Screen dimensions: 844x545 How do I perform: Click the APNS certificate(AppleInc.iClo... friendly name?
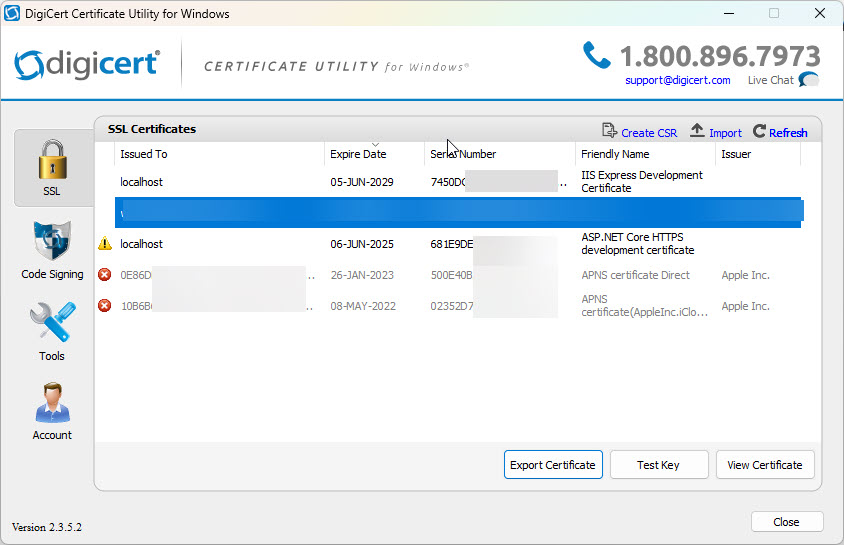coord(644,306)
